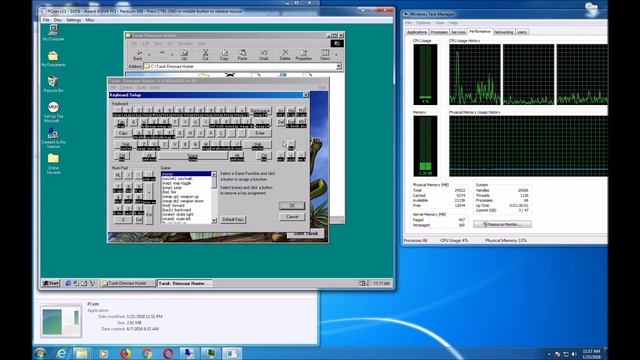Click Undo in the Explorer toolbar
Screen dimensions: 640x360
point(264,55)
